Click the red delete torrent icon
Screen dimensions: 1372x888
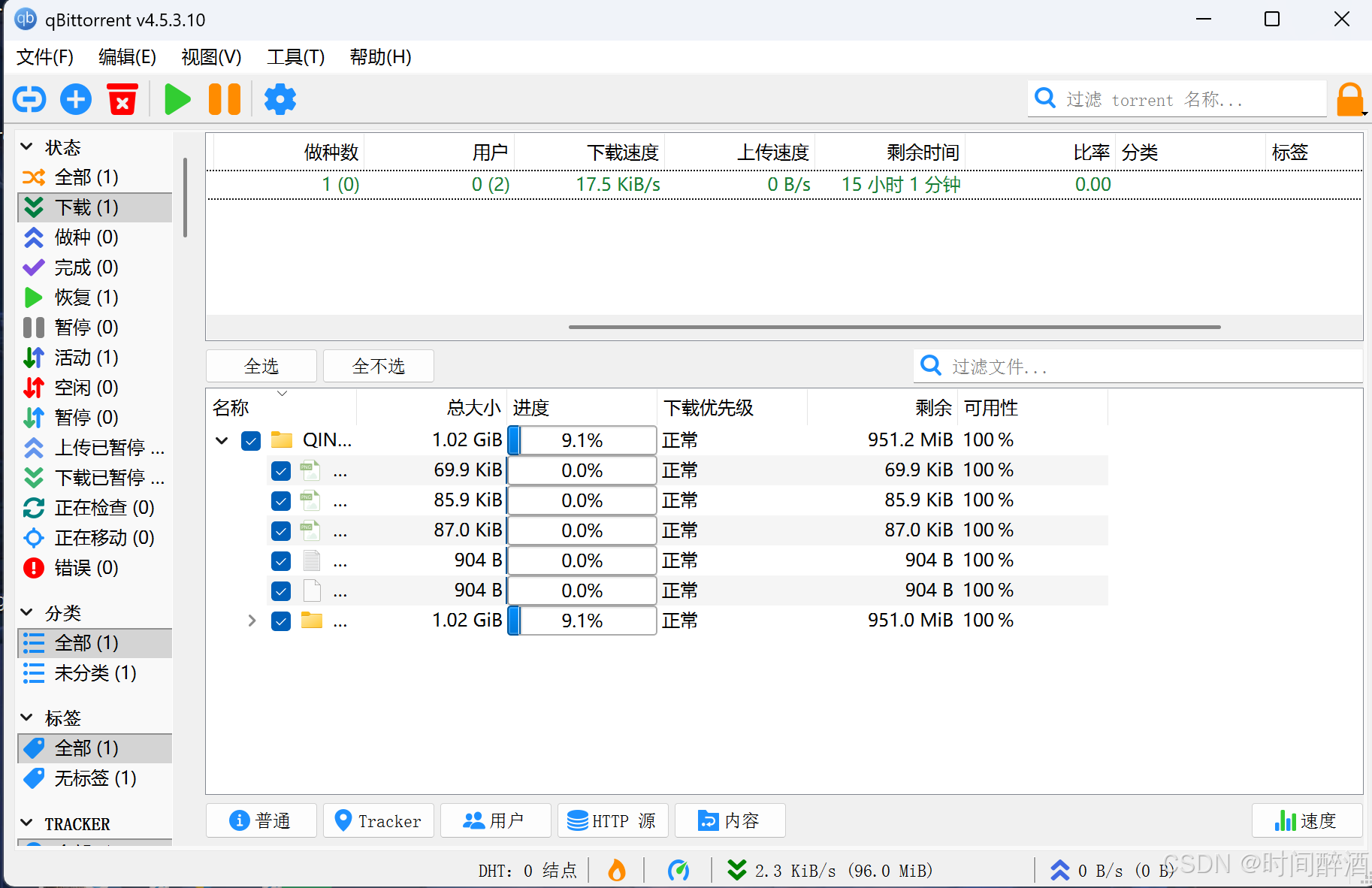tap(122, 99)
